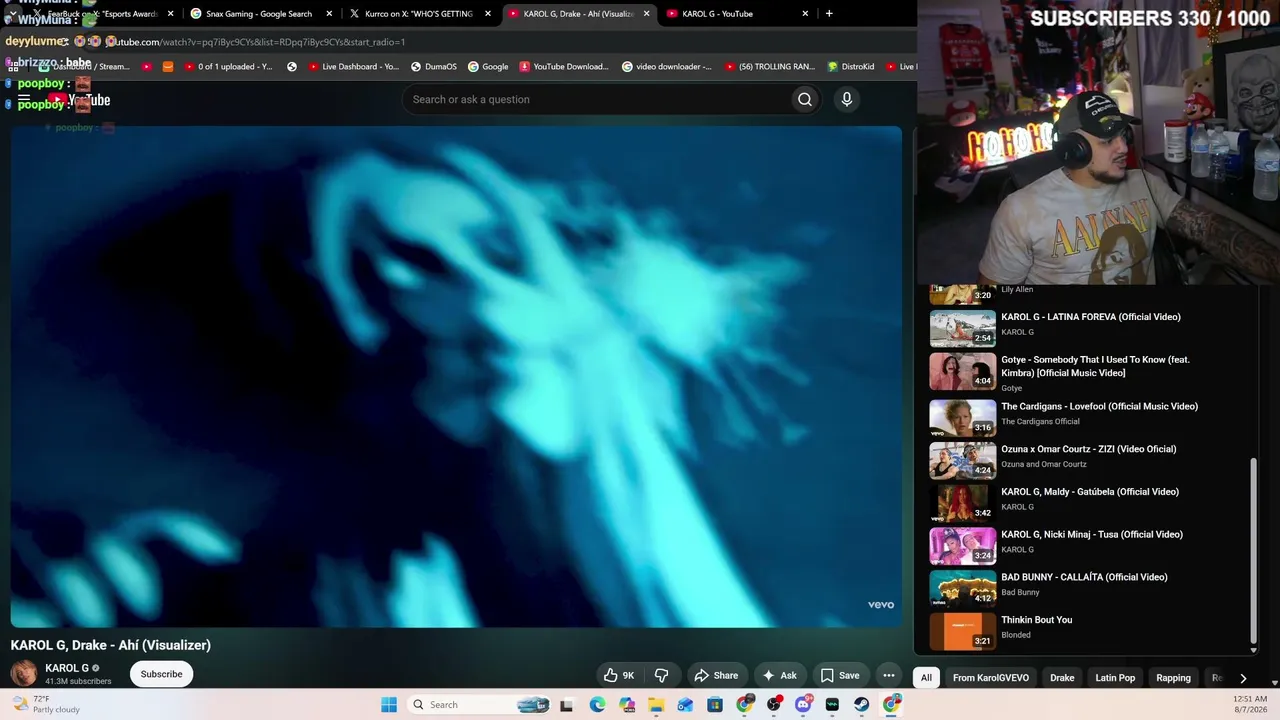This screenshot has height=720, width=1280.
Task: Like the video with the thumbs up
Action: click(619, 675)
